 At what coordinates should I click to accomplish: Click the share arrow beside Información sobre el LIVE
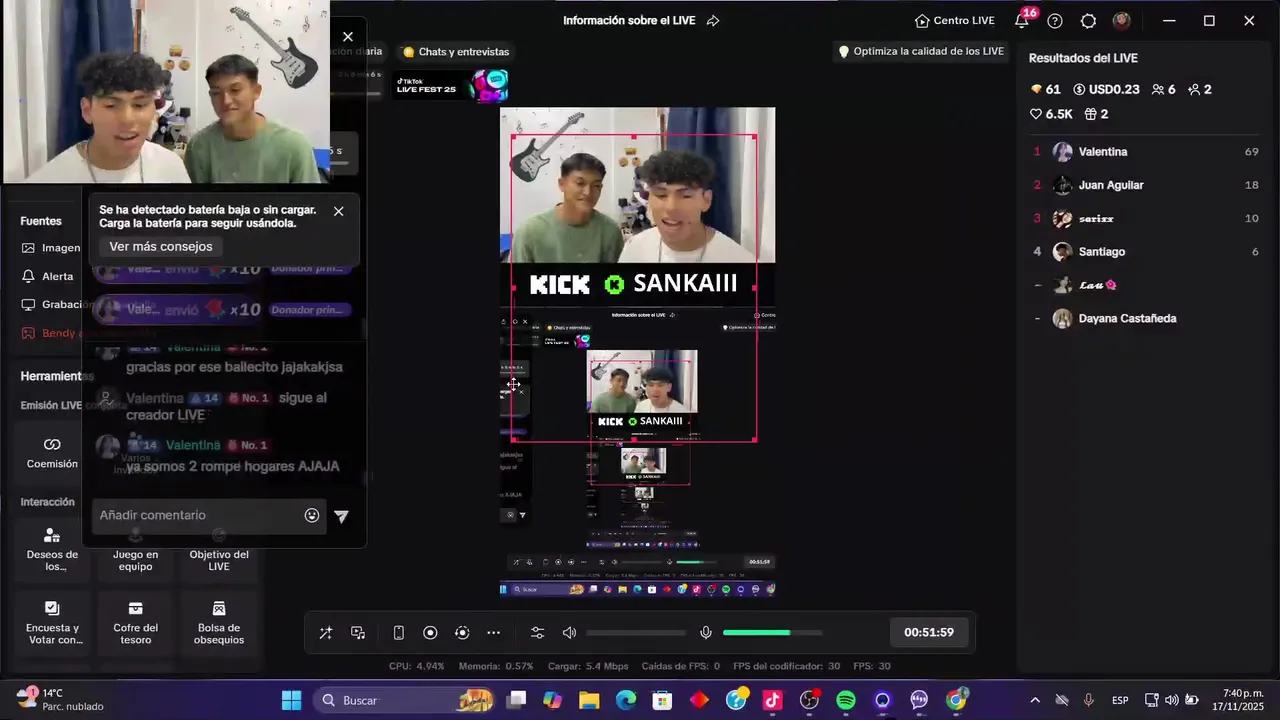[713, 21]
